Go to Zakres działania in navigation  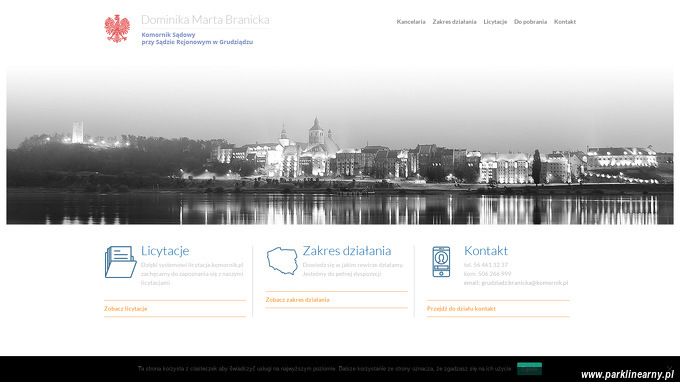[454, 22]
